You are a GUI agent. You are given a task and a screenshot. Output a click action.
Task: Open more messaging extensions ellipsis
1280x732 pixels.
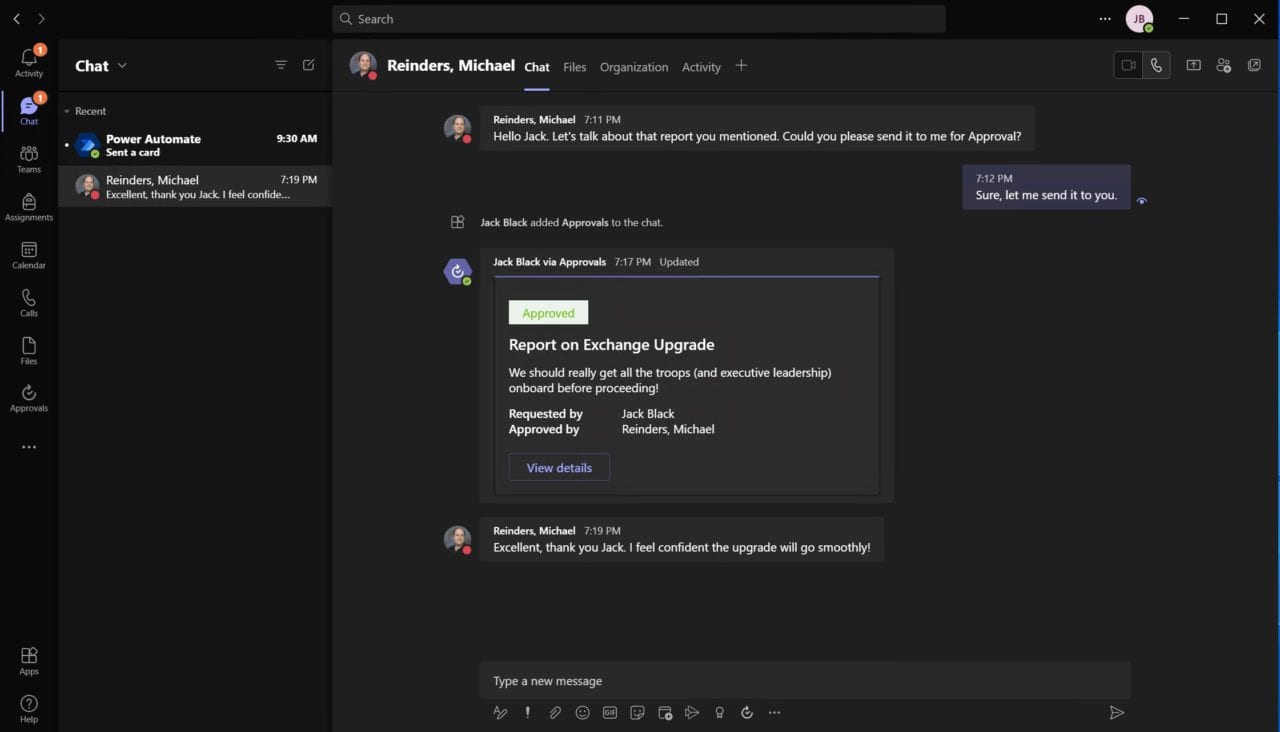[774, 713]
